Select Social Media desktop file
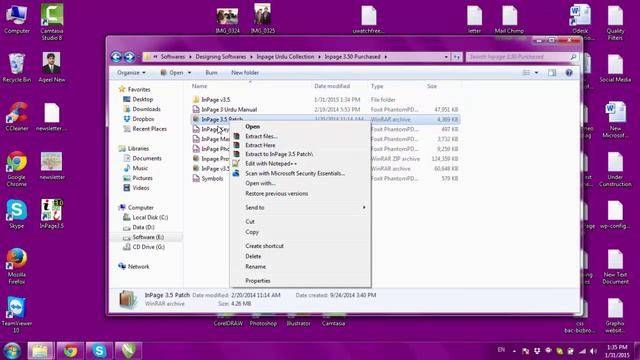The width and height of the screenshot is (640, 360). [615, 69]
